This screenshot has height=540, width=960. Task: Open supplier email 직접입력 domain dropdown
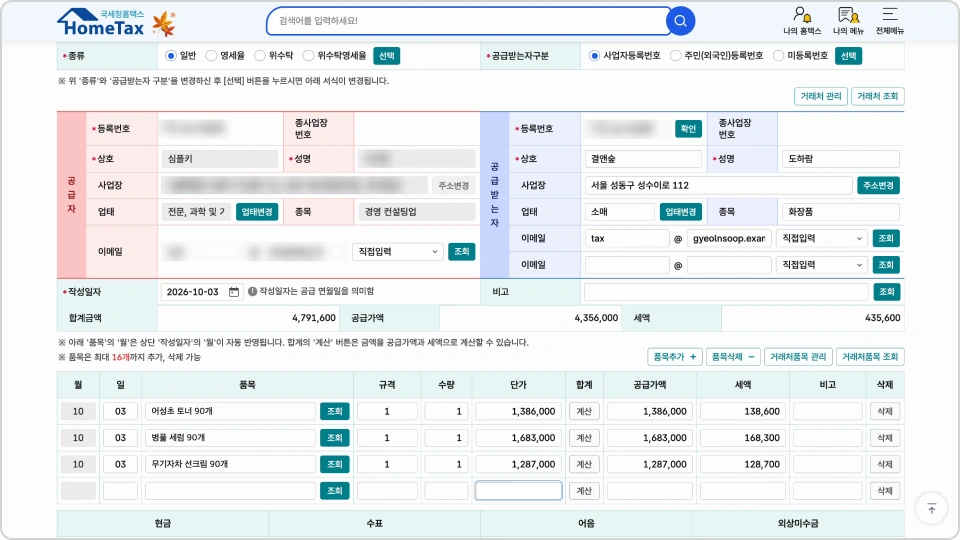click(x=397, y=252)
